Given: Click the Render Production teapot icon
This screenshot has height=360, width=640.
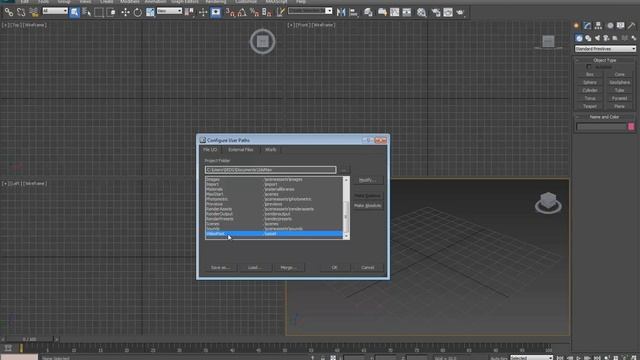Looking at the screenshot, I should tap(460, 12).
